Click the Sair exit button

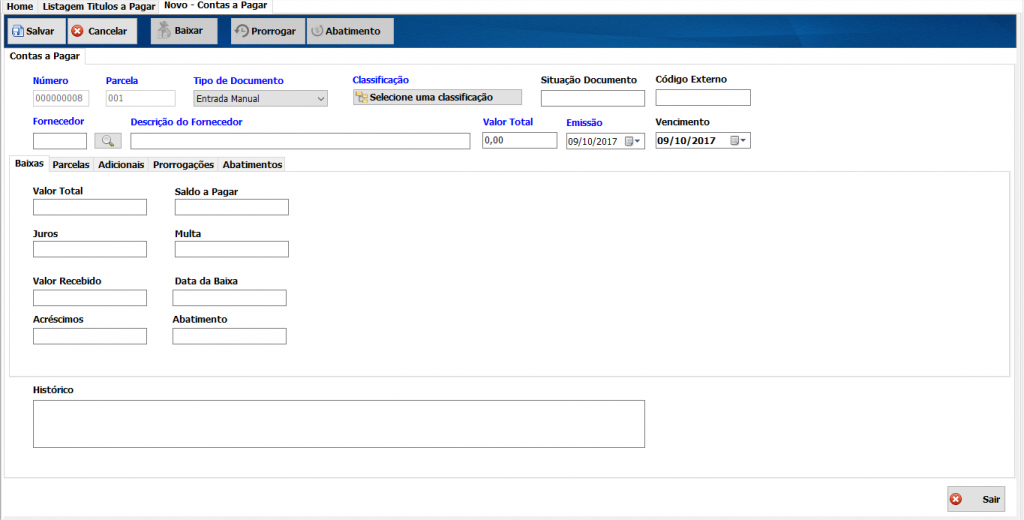976,499
